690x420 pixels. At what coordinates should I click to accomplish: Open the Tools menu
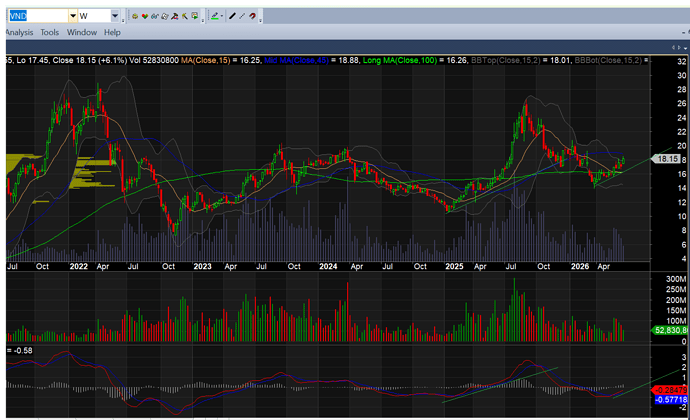coord(50,32)
